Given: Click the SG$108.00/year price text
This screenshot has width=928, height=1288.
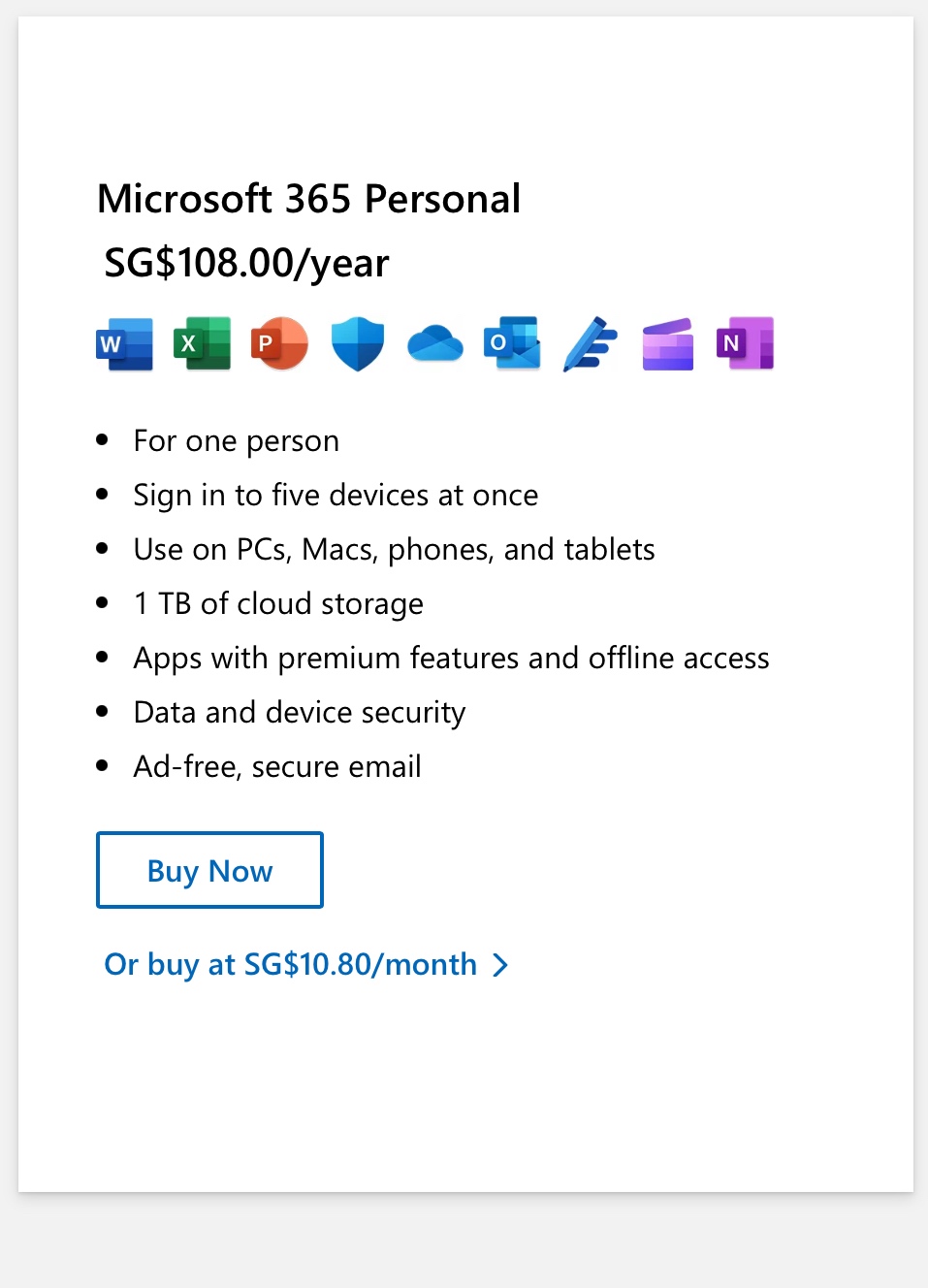Looking at the screenshot, I should coord(246,263).
